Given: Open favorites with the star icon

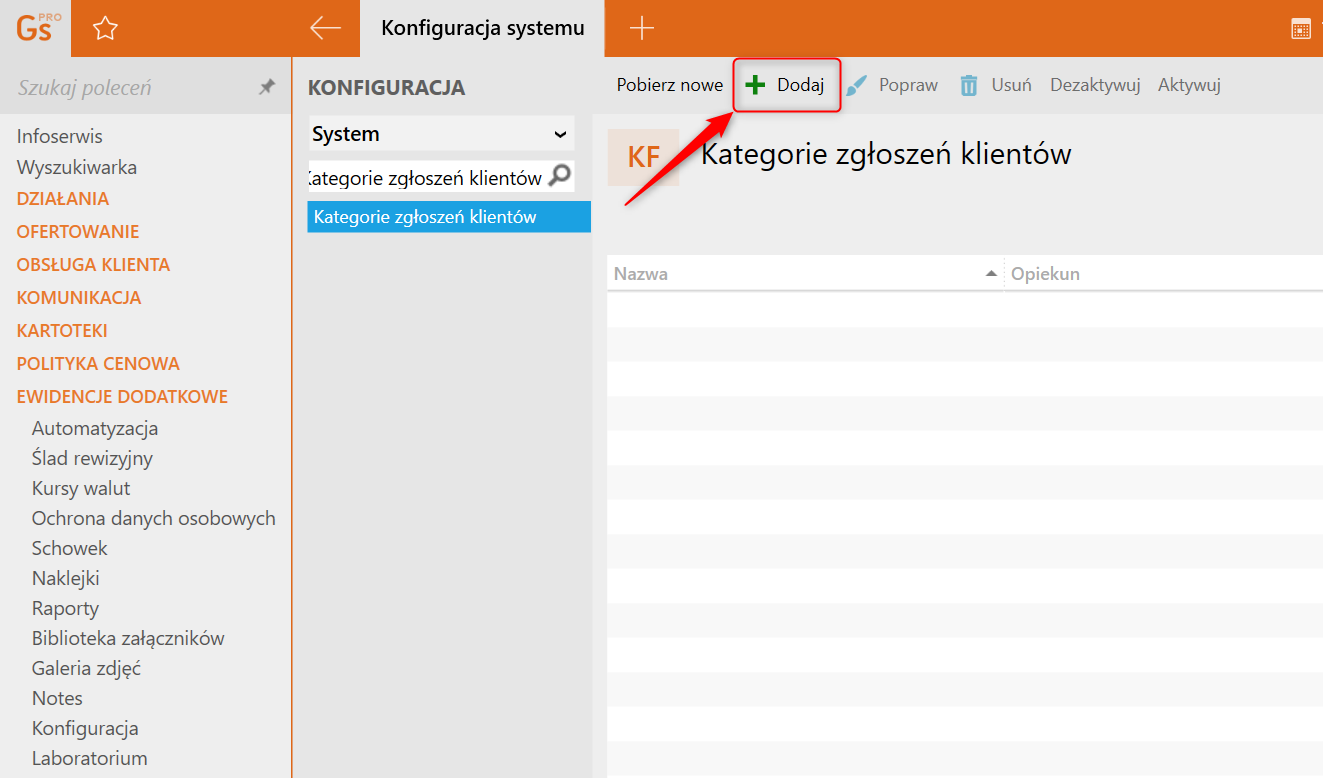Looking at the screenshot, I should (x=105, y=29).
